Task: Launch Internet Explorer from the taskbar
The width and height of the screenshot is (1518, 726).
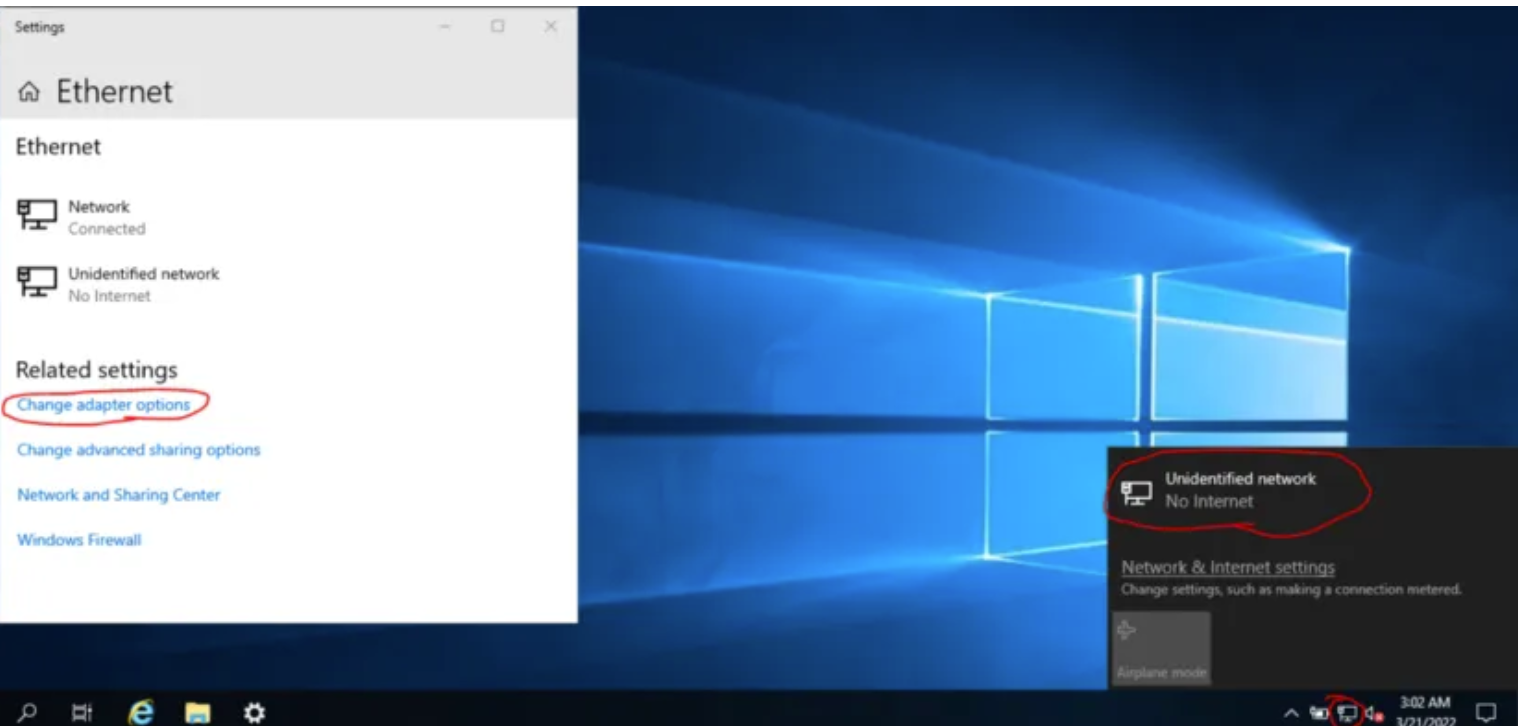Action: pyautogui.click(x=142, y=712)
